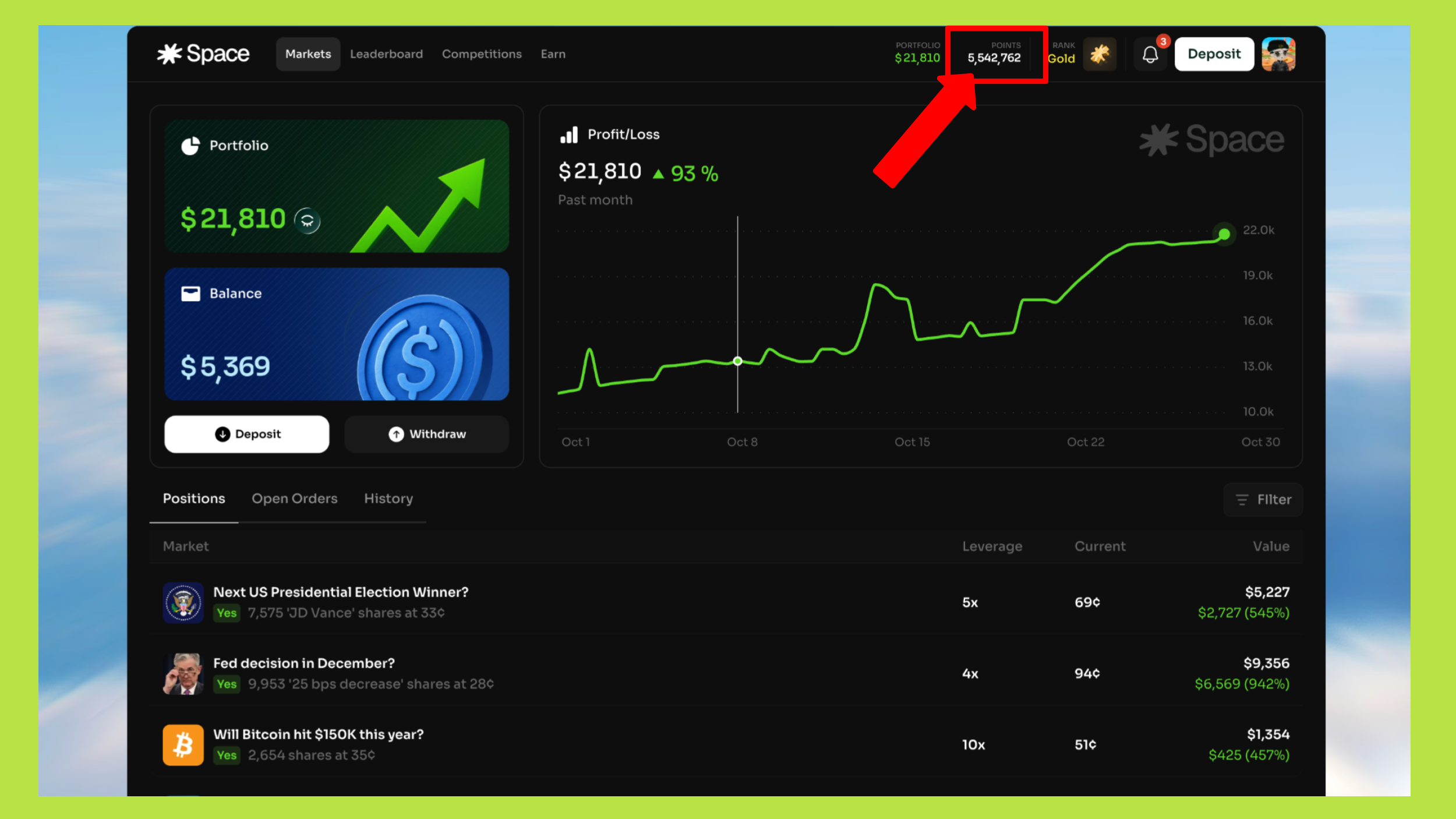The image size is (1456, 819).
Task: Click the Bitcoin market icon
Action: tap(183, 744)
